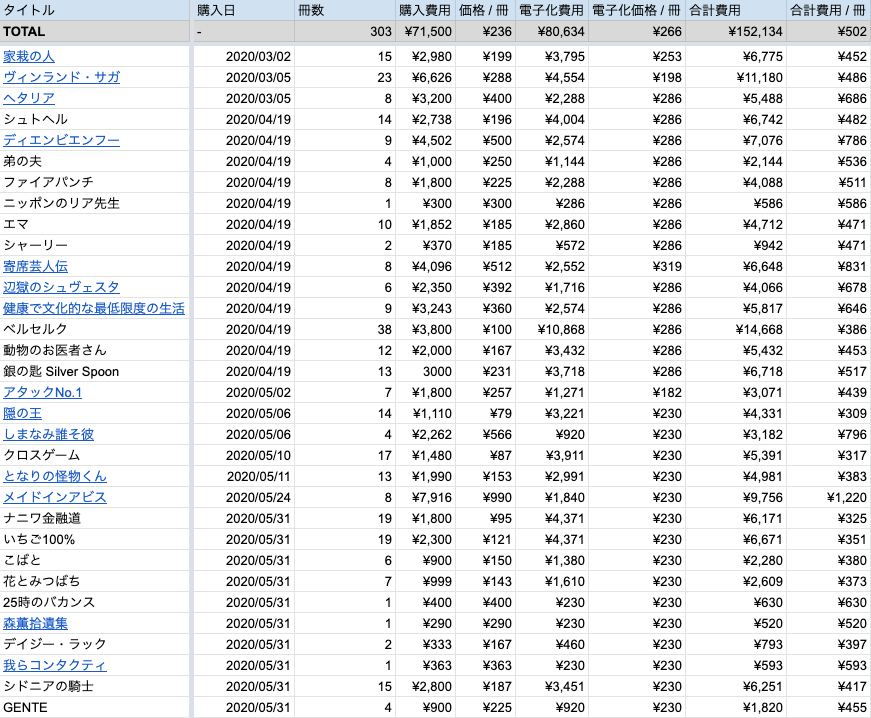871x718 pixels.
Task: Select メイドインアビス purchase cost ¥7,916
Action: tap(426, 498)
